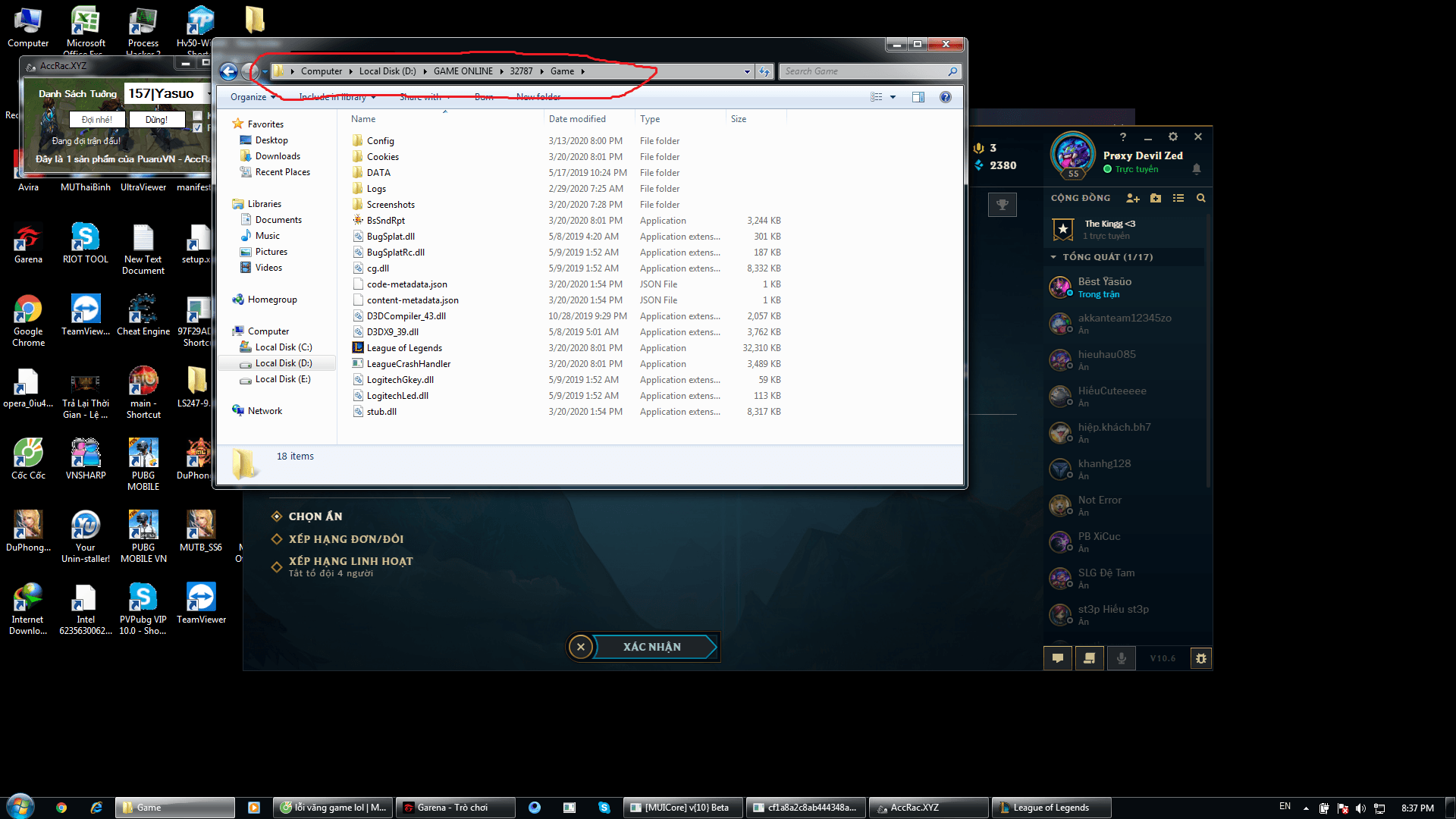The width and height of the screenshot is (1456, 819).
Task: Open the Garena desktop shortcut
Action: [28, 244]
